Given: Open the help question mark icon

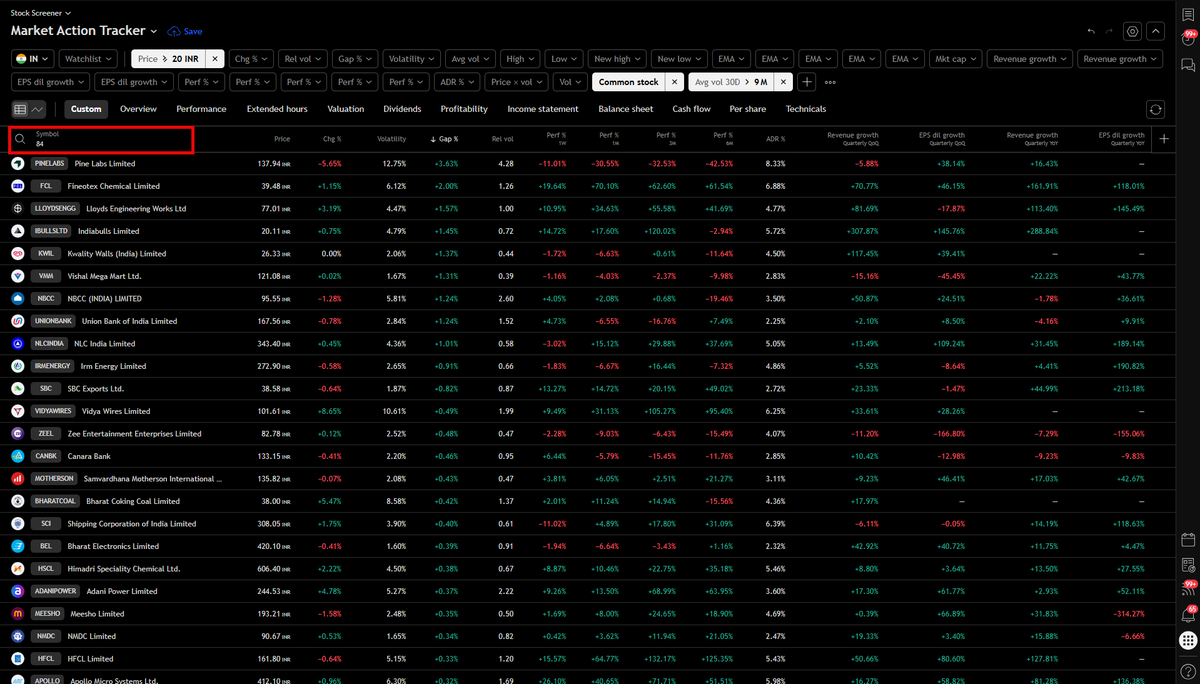Looking at the screenshot, I should (1187, 672).
